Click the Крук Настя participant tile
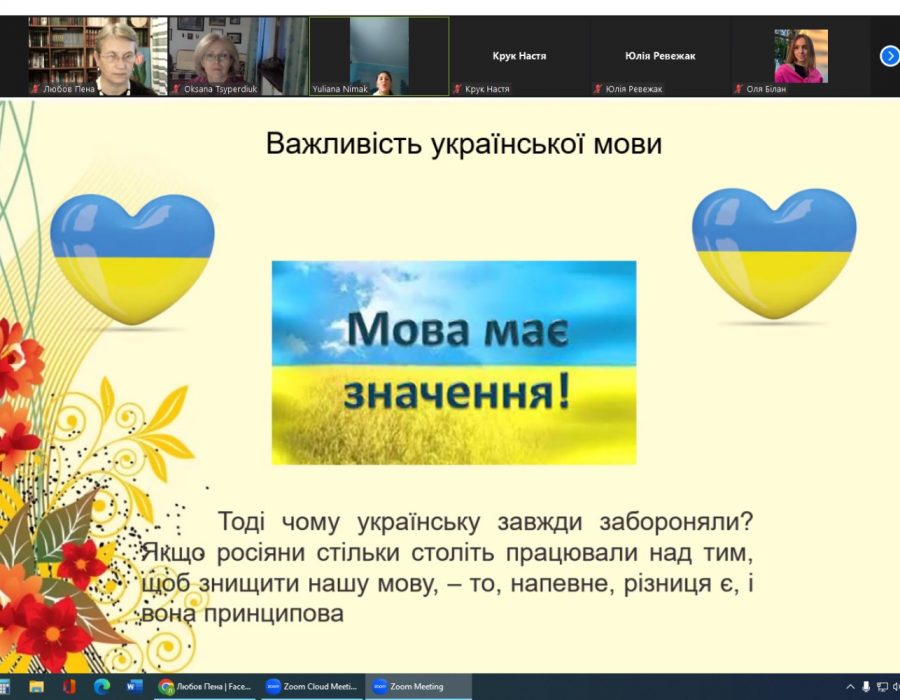 point(519,56)
